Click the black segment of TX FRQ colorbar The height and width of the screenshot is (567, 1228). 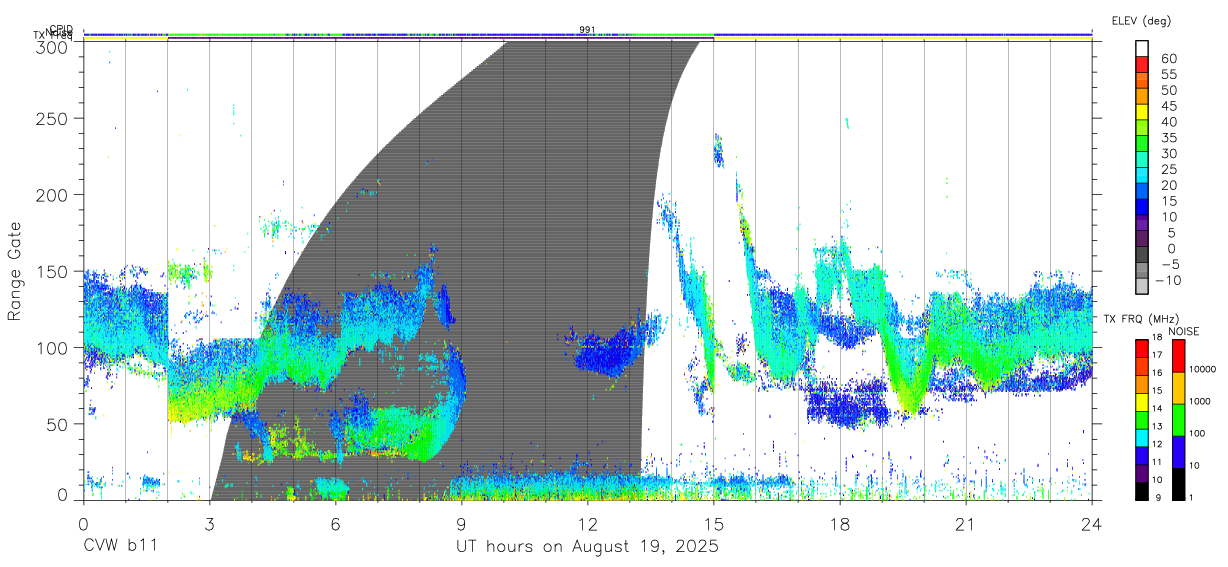1141,492
